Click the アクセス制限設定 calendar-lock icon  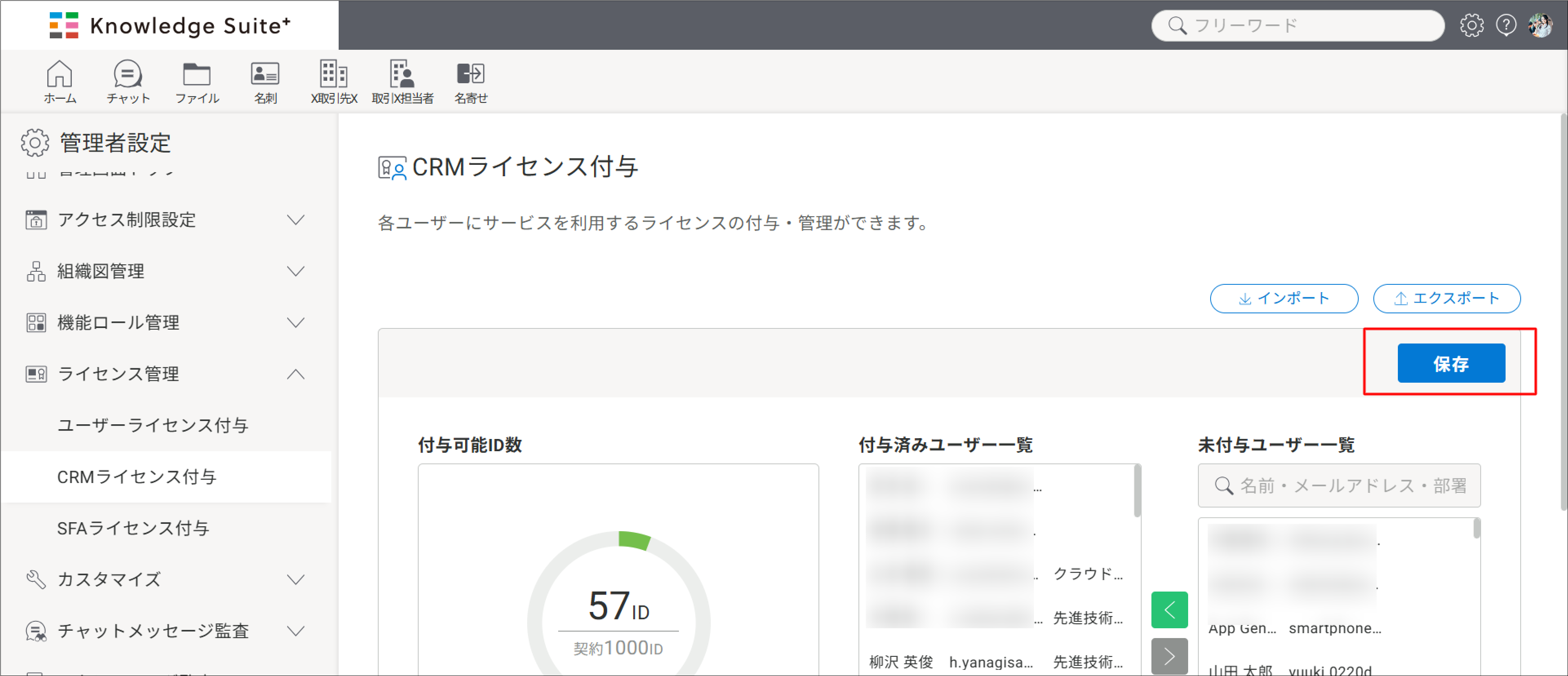(36, 219)
